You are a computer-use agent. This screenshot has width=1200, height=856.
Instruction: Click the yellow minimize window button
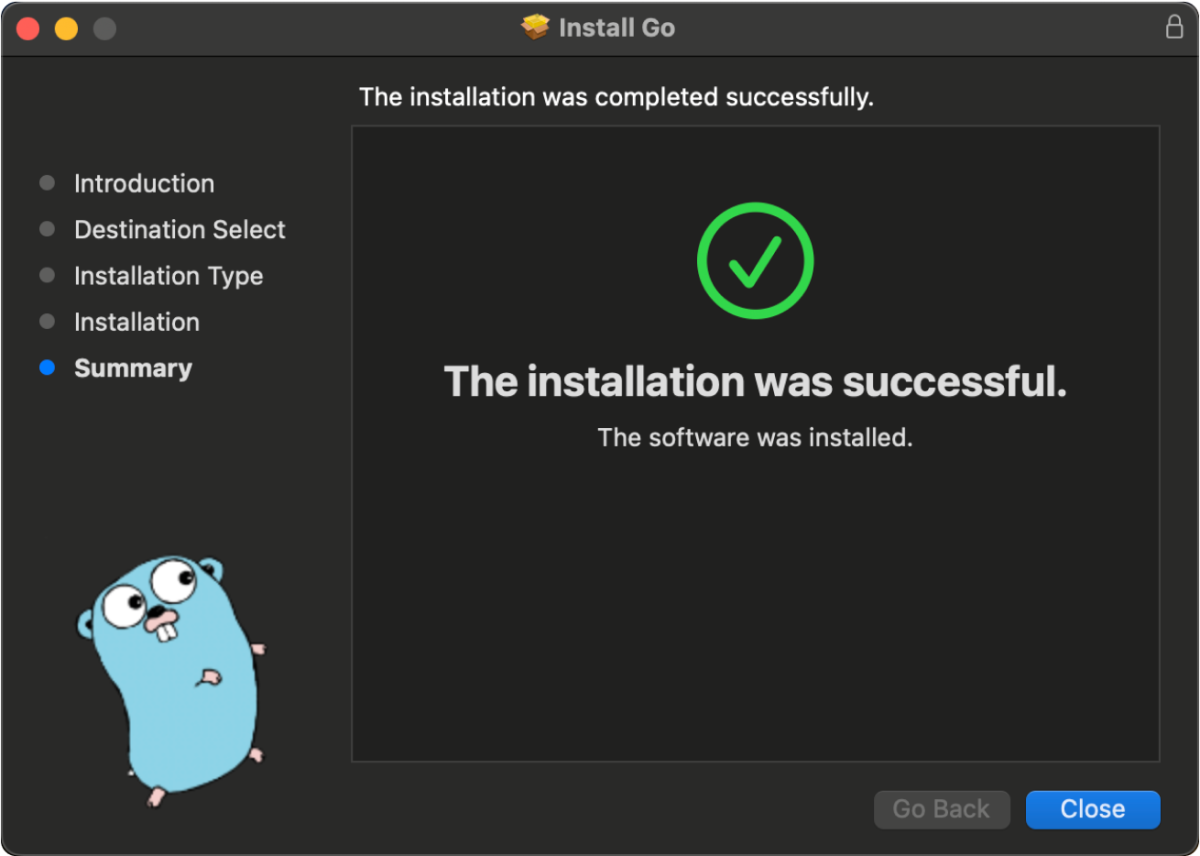(x=66, y=28)
